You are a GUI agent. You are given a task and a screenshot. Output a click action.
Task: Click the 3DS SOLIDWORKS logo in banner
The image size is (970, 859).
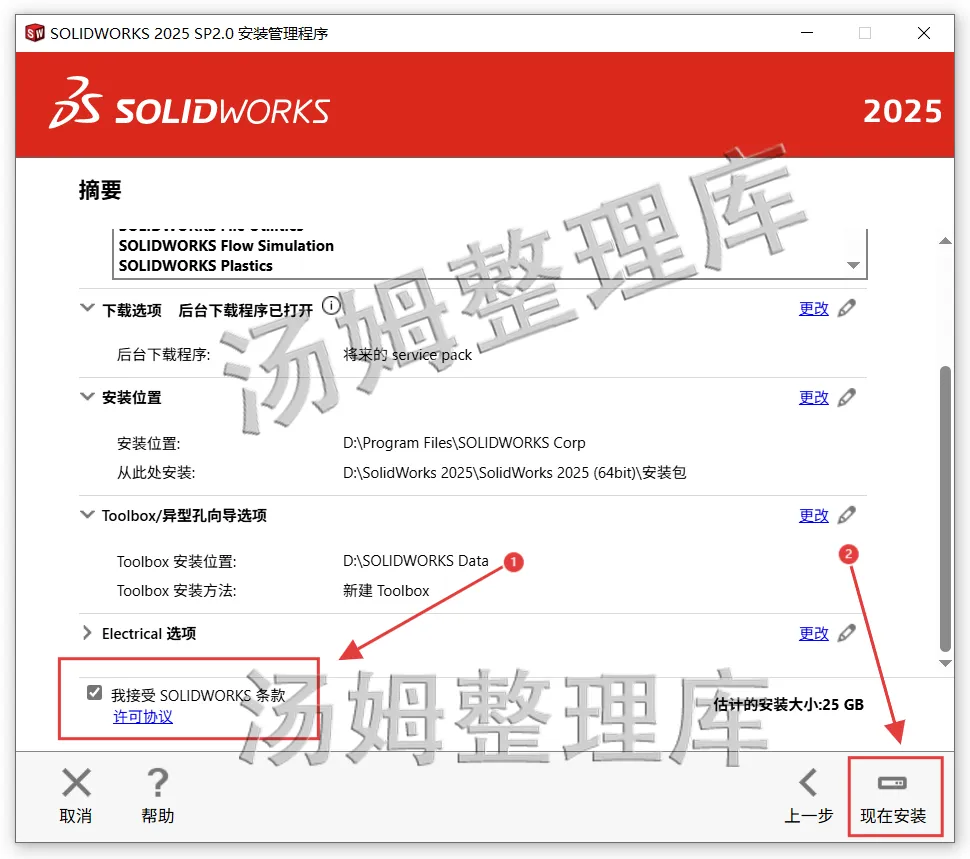(189, 104)
